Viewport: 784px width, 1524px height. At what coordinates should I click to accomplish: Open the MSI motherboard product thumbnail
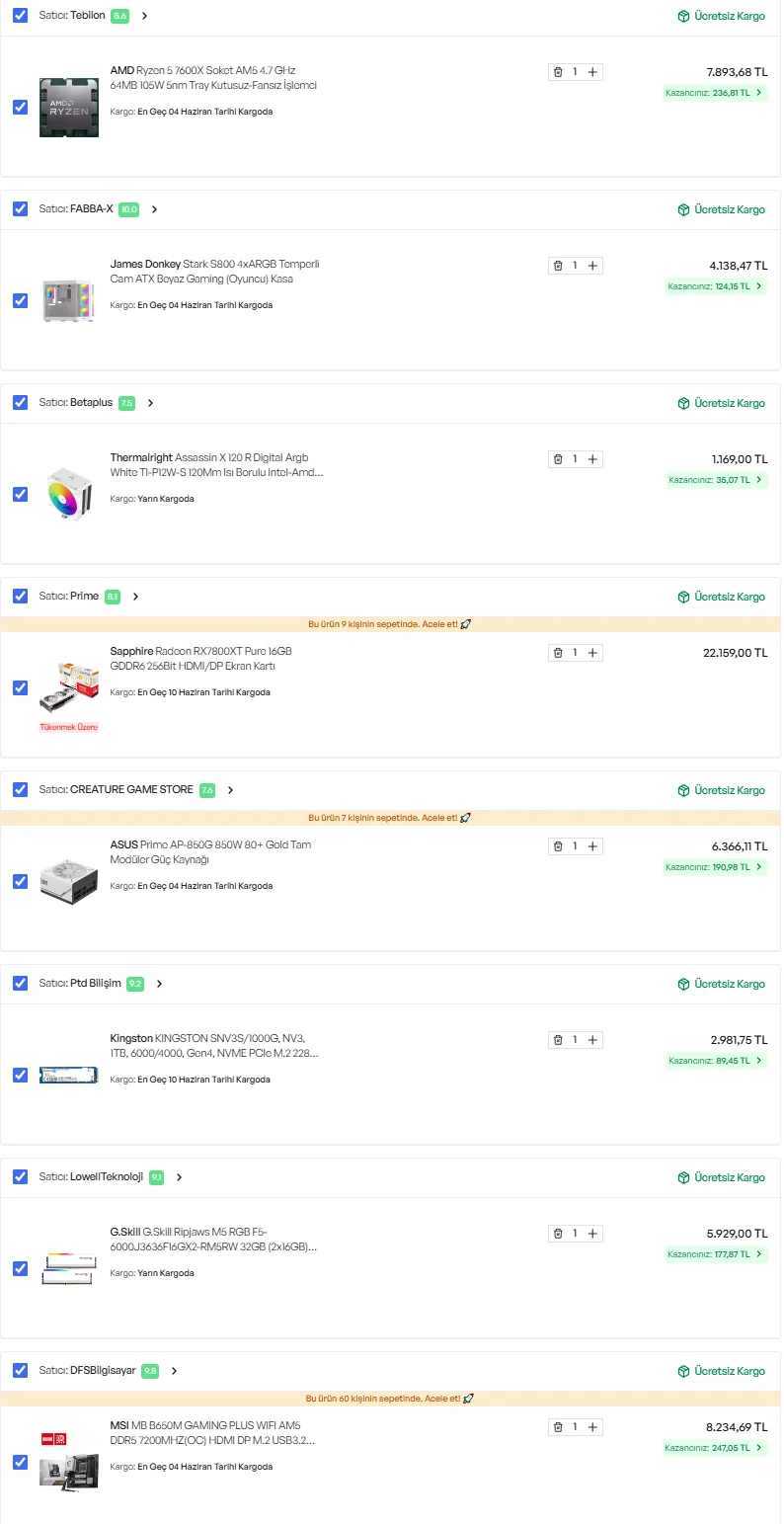pos(68,1462)
